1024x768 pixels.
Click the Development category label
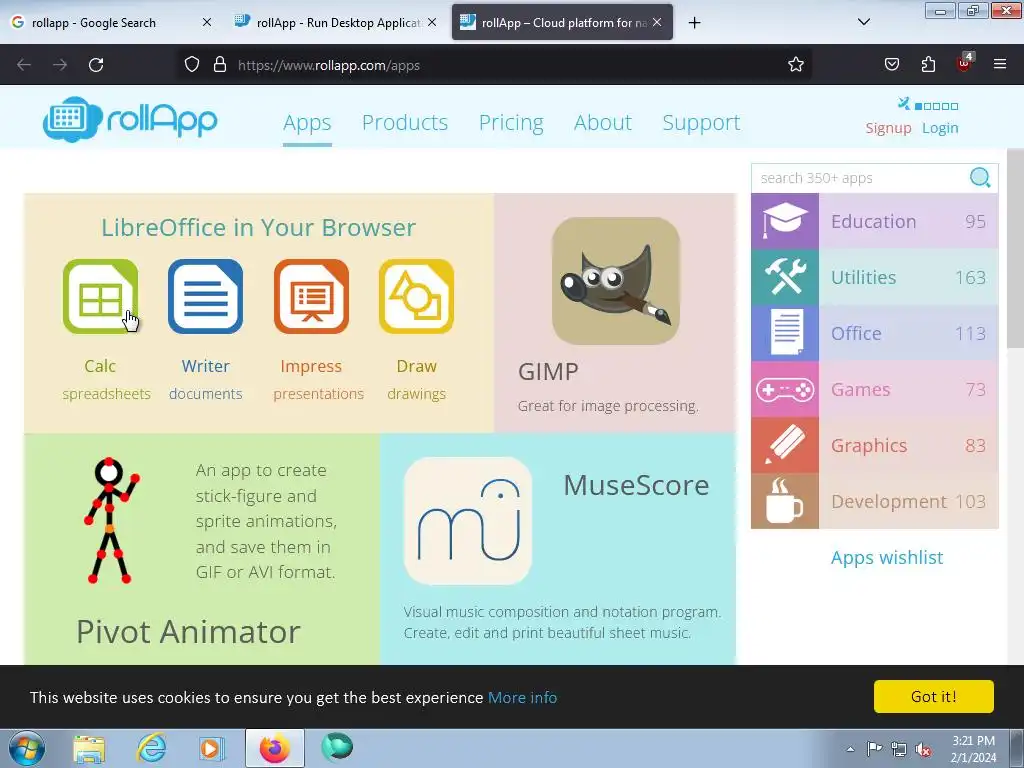pos(889,502)
